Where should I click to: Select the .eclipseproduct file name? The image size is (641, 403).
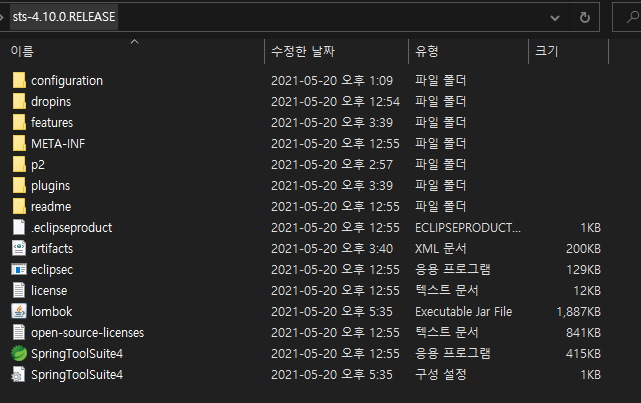pos(72,228)
